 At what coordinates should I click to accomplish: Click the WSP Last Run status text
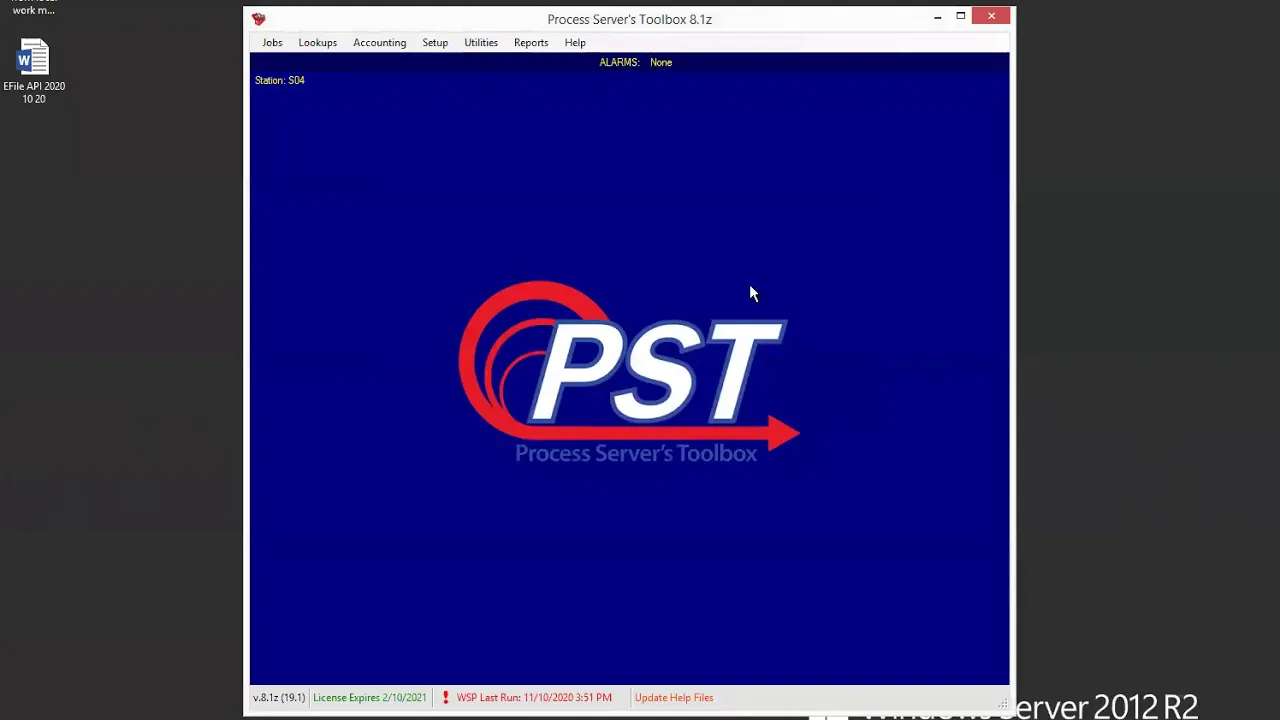pos(534,698)
